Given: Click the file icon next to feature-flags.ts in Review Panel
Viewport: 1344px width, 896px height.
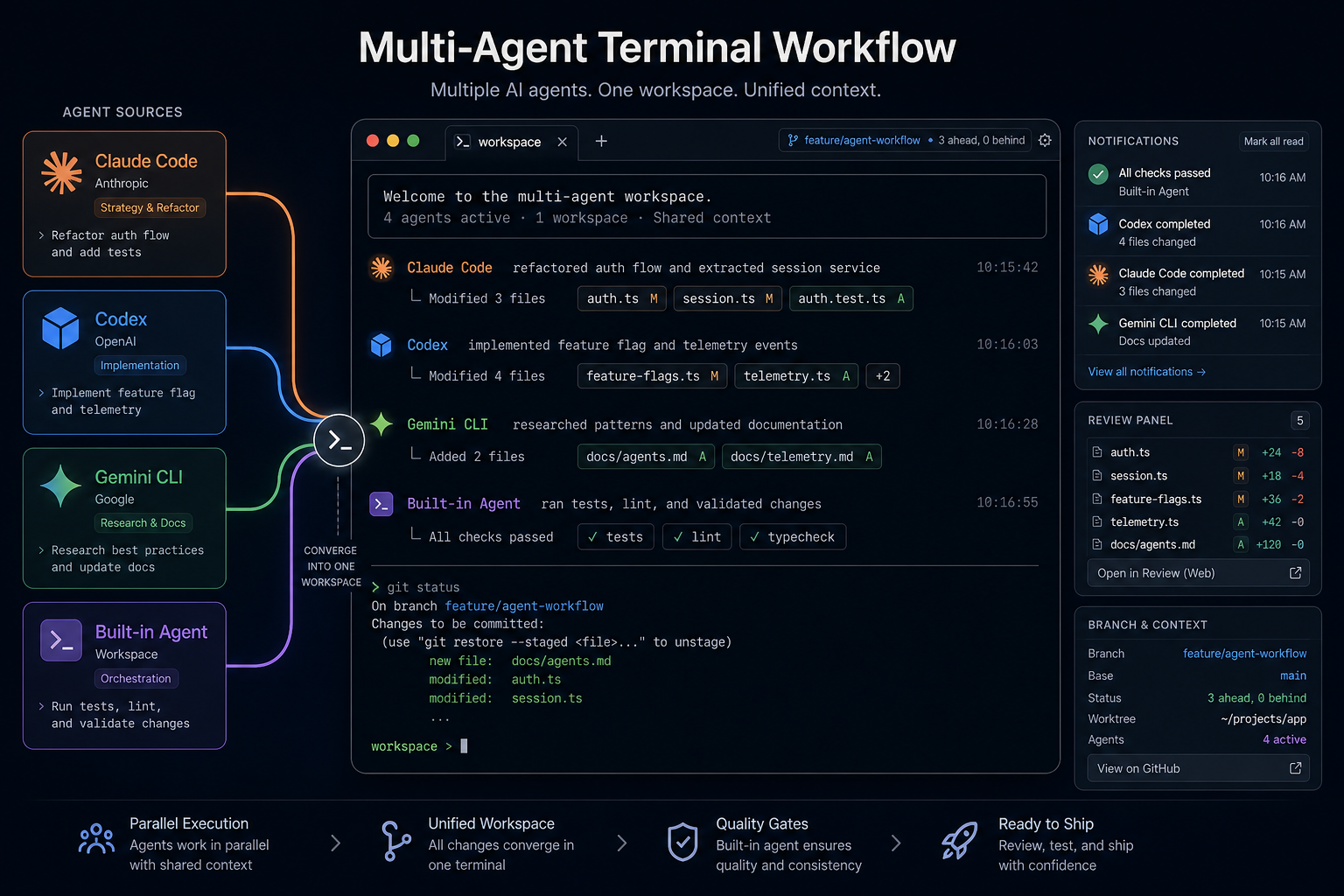Looking at the screenshot, I should point(1097,499).
